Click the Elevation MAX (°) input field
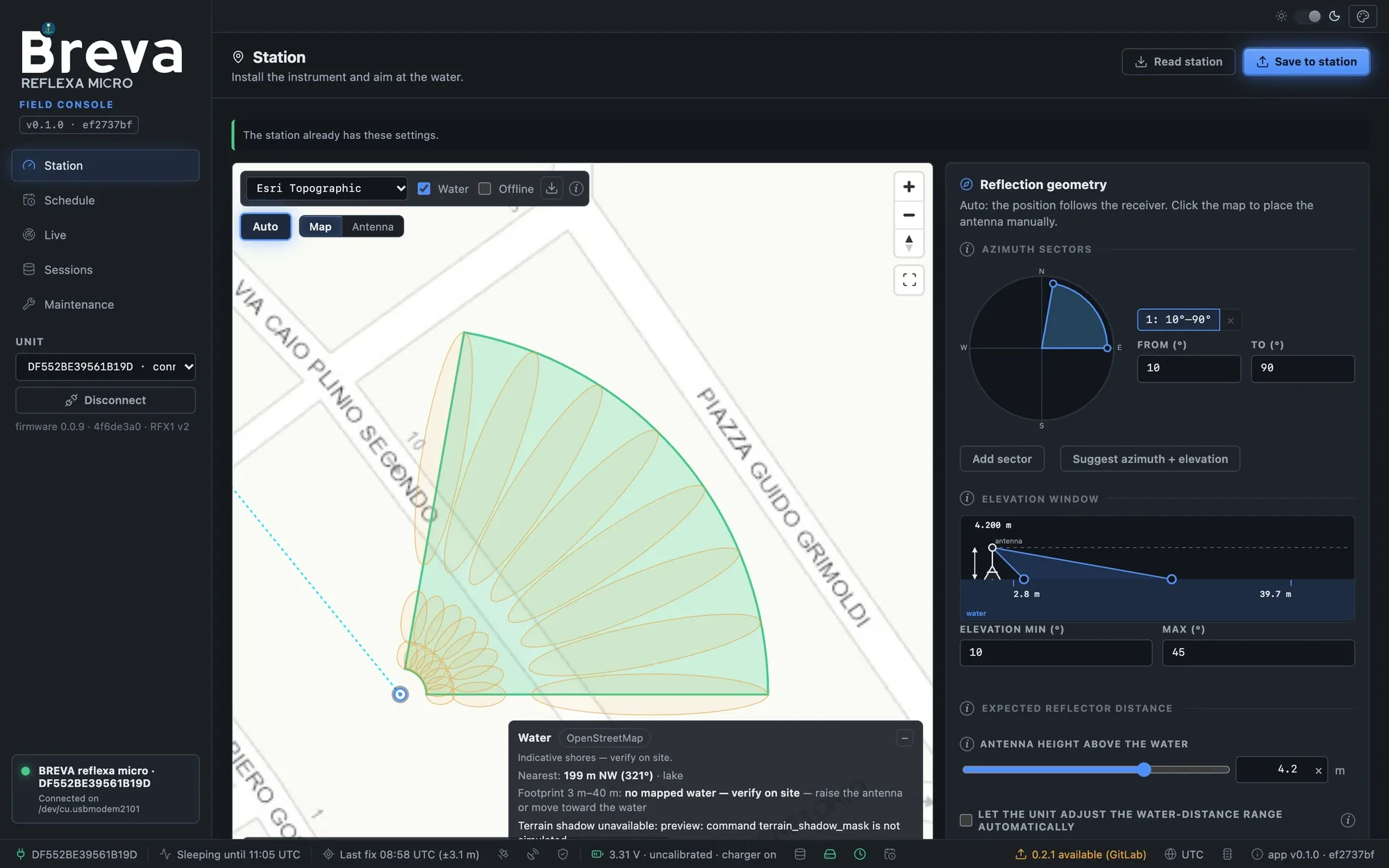The width and height of the screenshot is (1389, 868). coord(1258,653)
